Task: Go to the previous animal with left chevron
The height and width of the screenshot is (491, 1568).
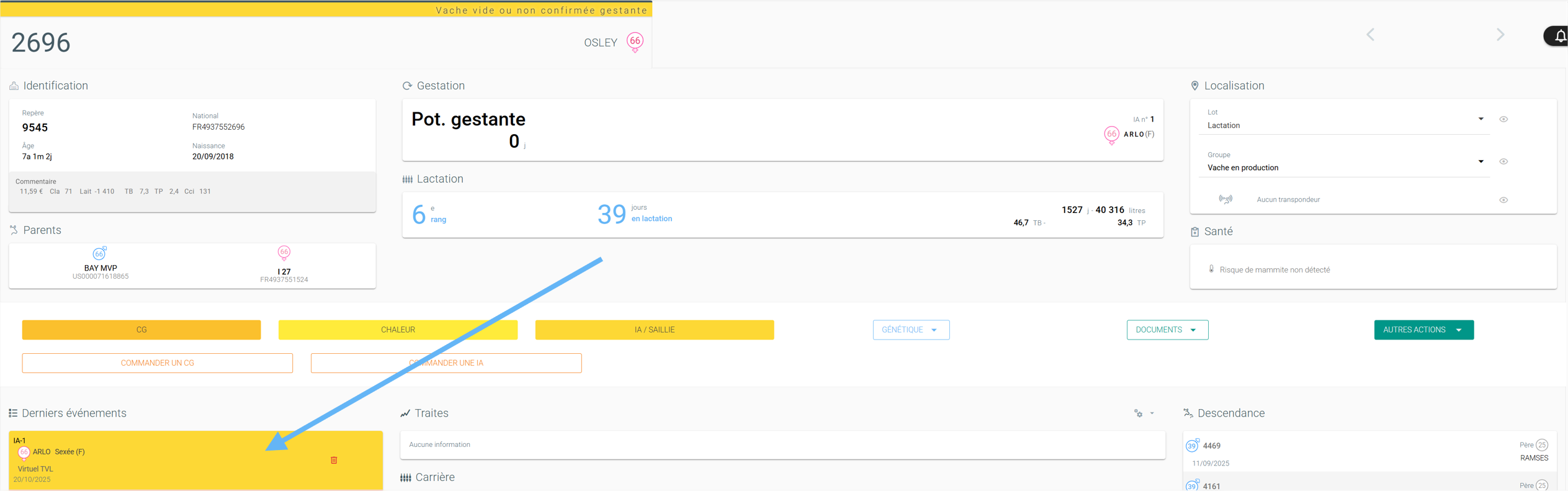Action: (1370, 35)
